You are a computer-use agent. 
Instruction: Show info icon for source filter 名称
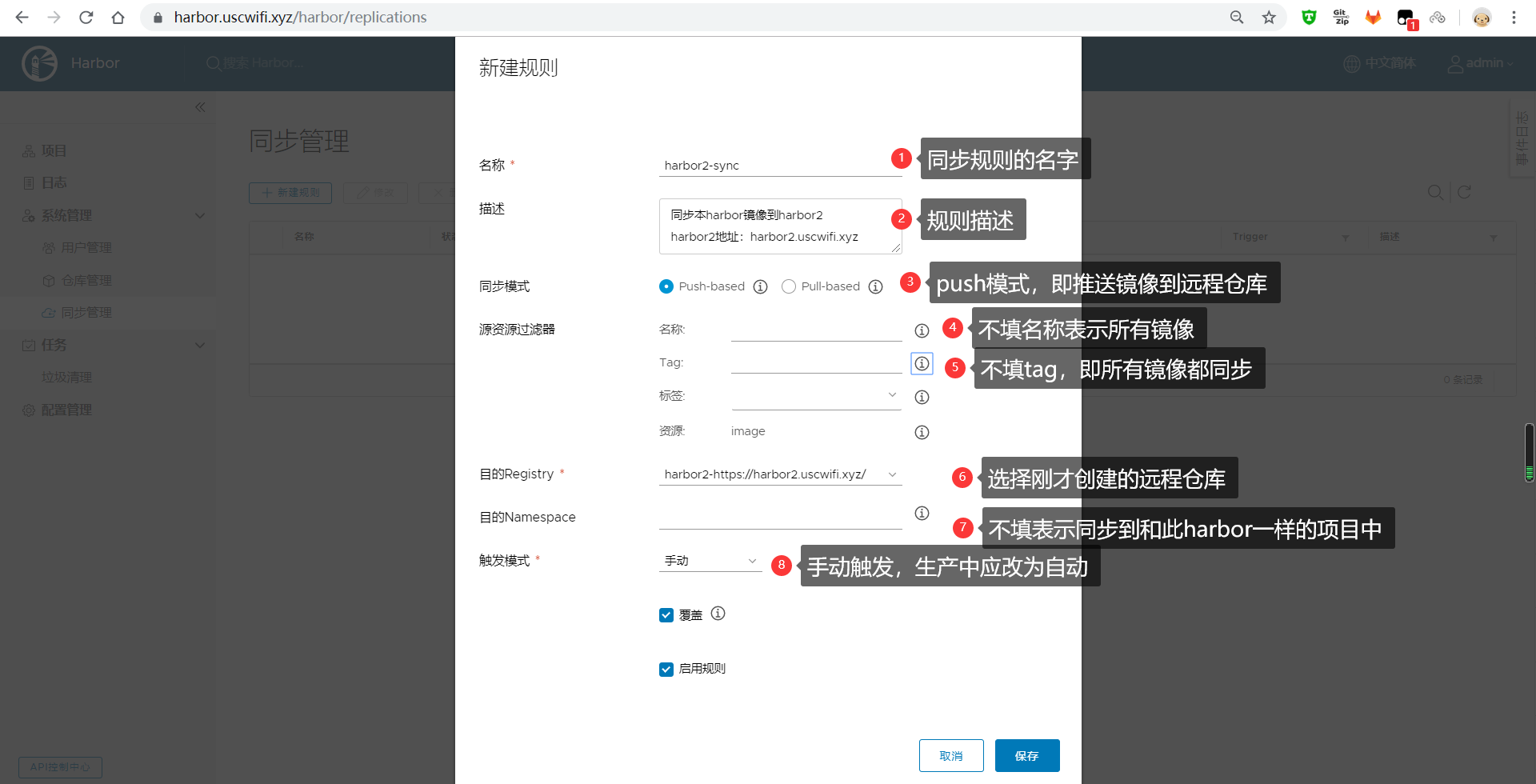coord(922,330)
